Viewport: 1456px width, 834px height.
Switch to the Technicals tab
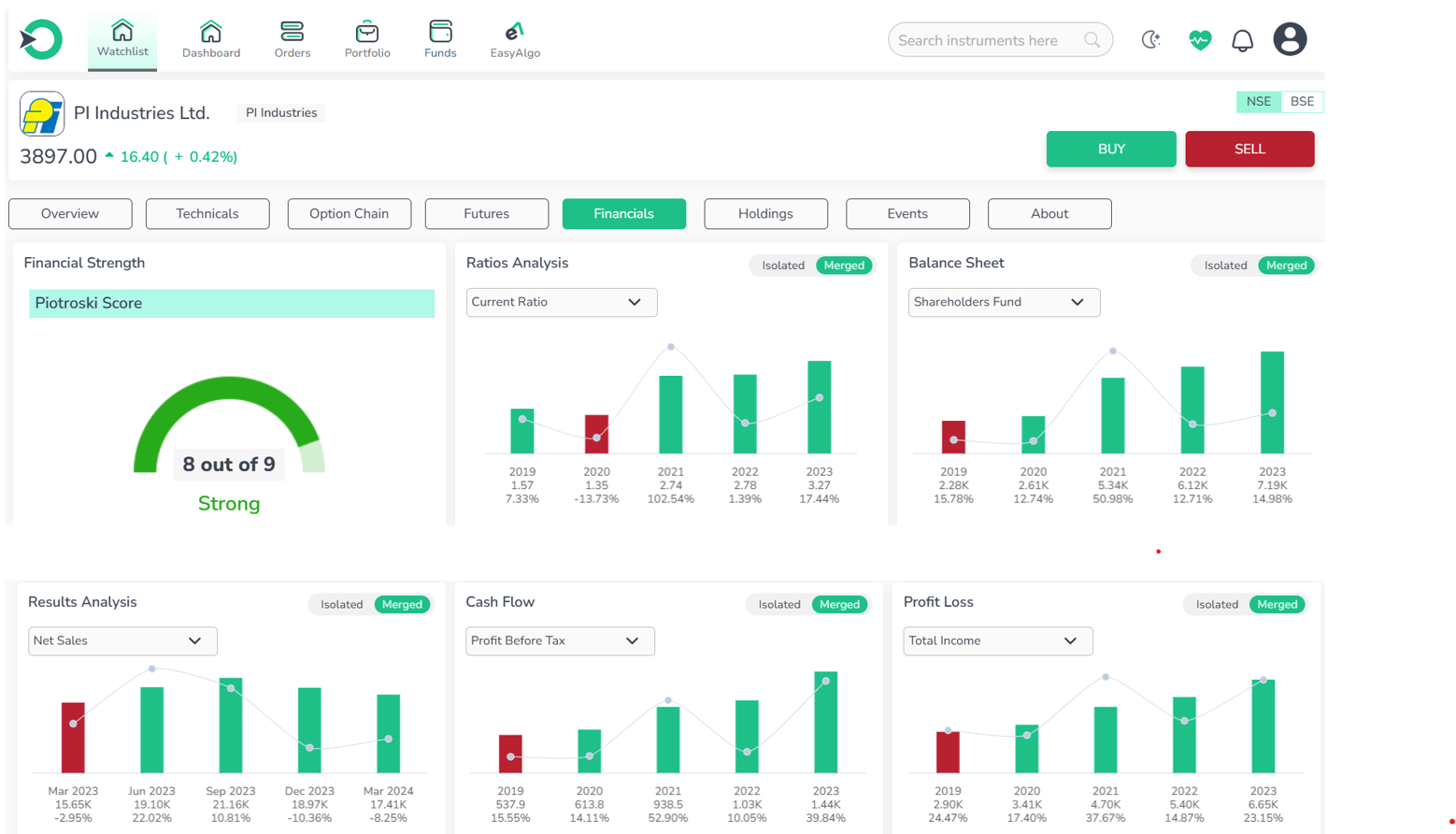(x=207, y=214)
